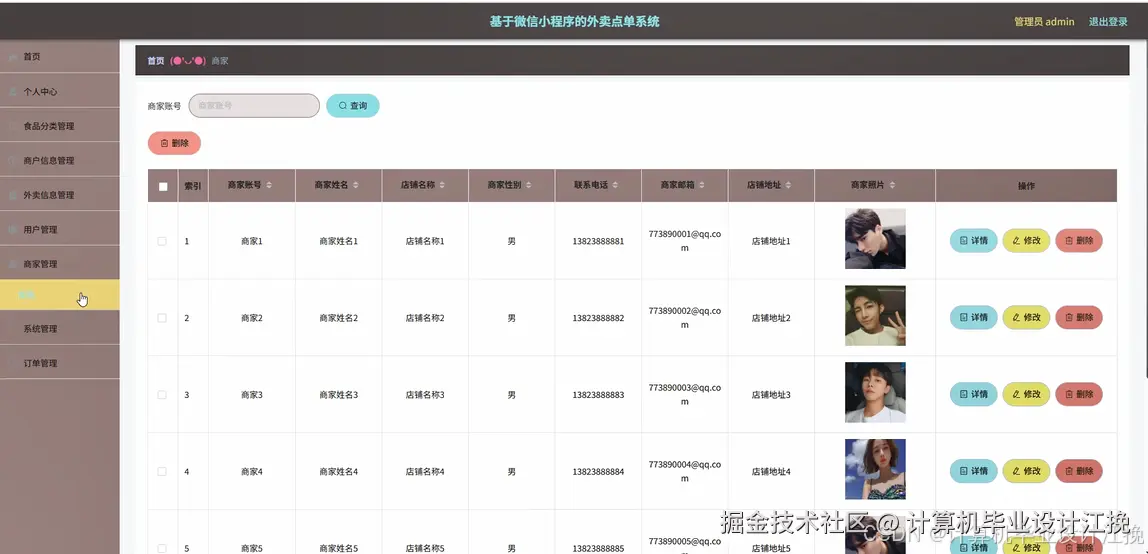Expand 用户管理 sidebar menu
Viewport: 1148px width, 554px height.
click(x=59, y=229)
